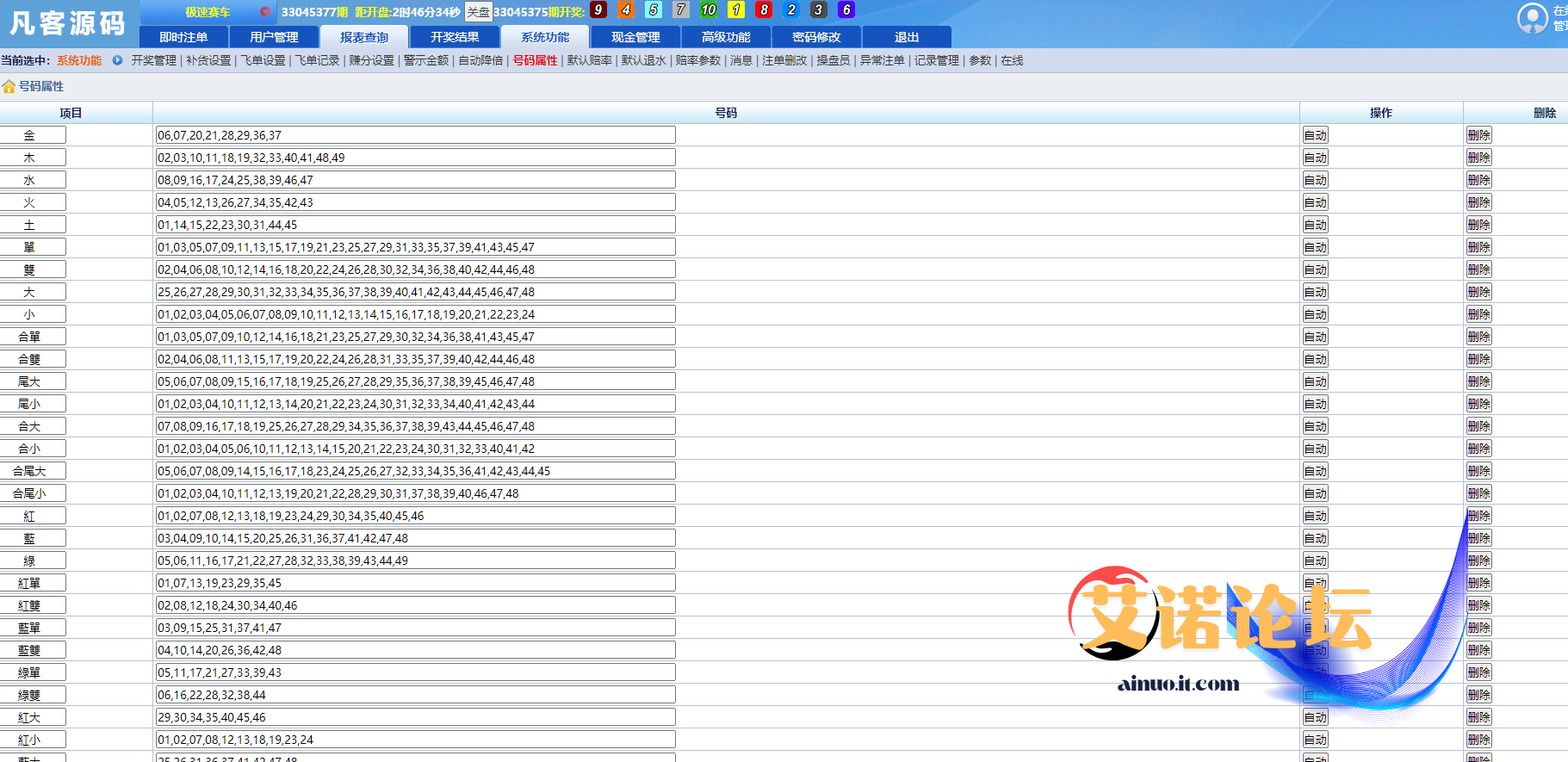Click 自动 button in the 金 row
Viewport: 1568px width, 762px height.
1315,135
